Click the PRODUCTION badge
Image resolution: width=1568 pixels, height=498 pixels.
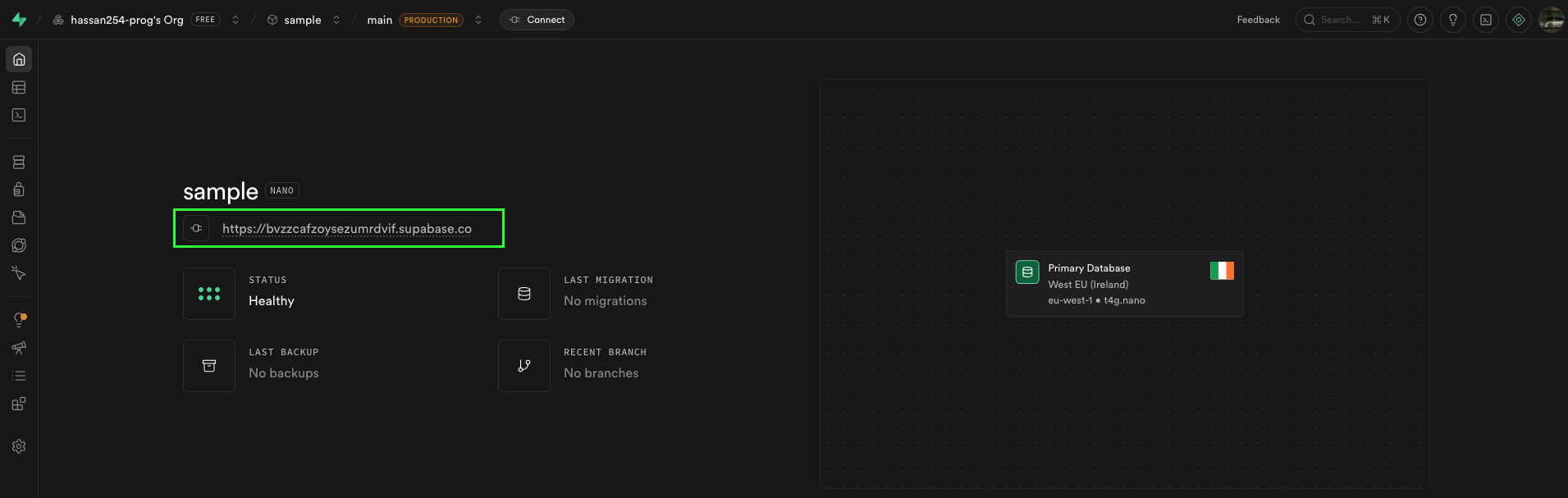click(431, 20)
